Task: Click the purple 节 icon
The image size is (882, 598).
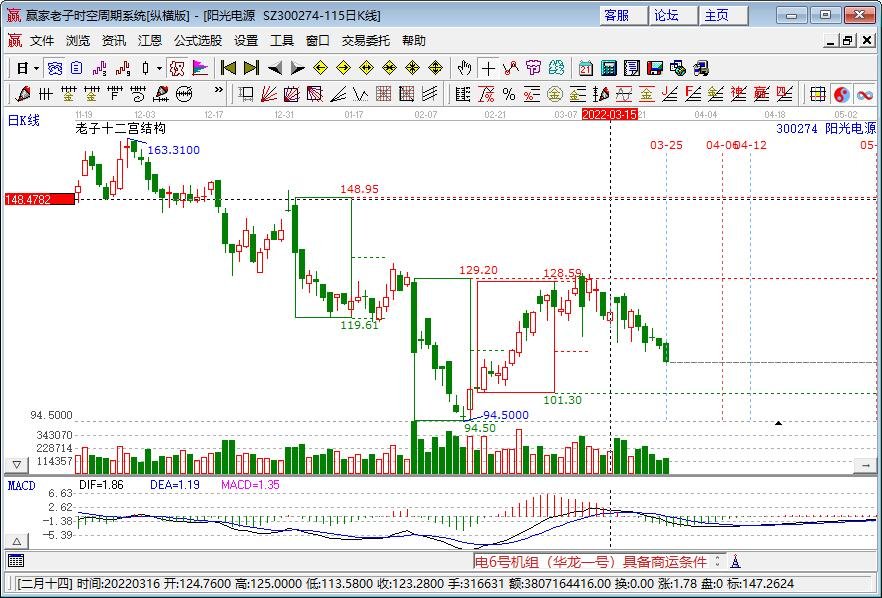Action: point(533,69)
